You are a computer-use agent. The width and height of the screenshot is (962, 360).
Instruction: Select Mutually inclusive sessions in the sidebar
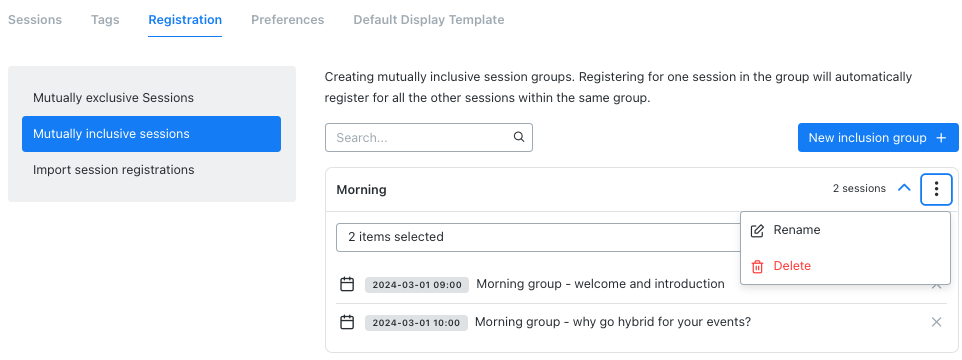(152, 134)
